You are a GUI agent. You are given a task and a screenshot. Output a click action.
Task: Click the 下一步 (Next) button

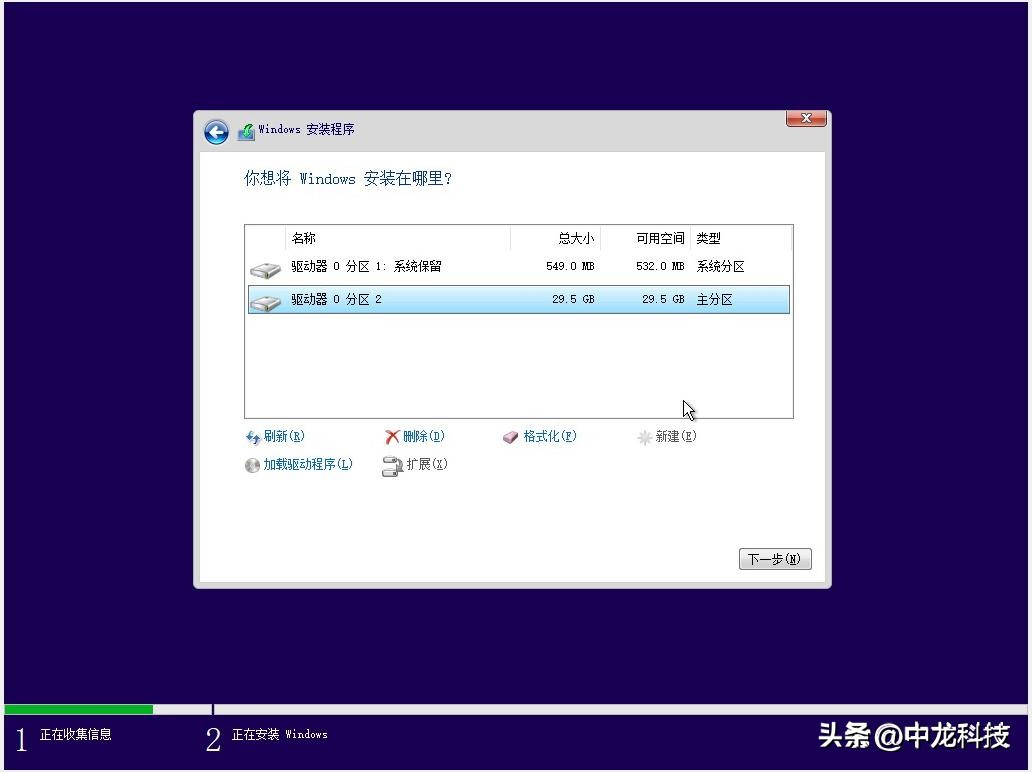pos(775,559)
